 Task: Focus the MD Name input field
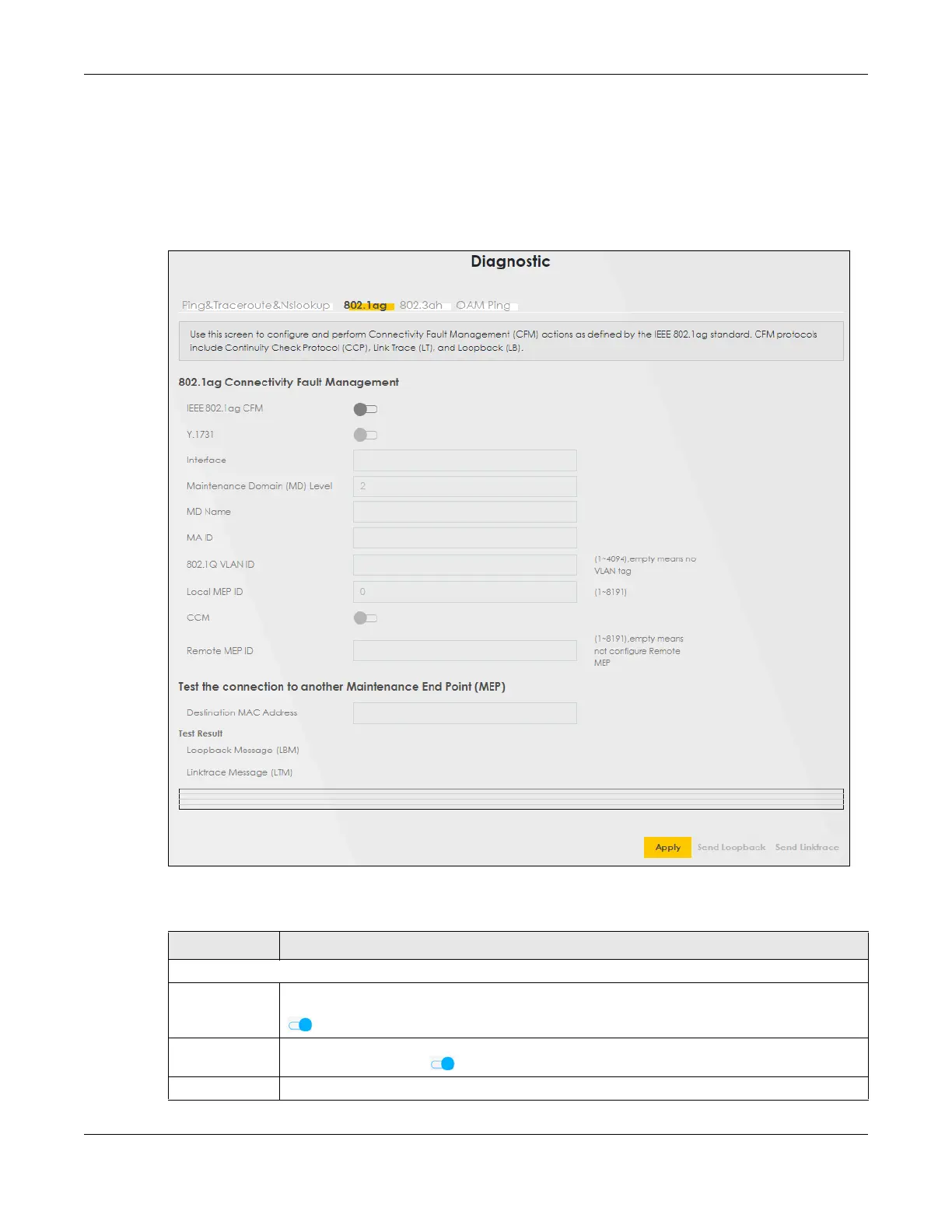click(465, 512)
